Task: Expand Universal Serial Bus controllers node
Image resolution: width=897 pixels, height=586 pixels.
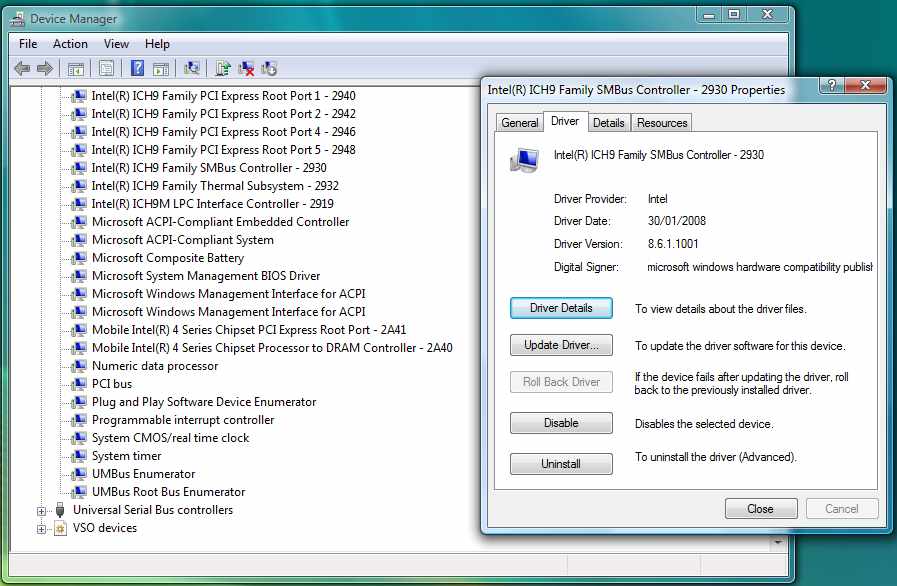Action: pos(41,511)
